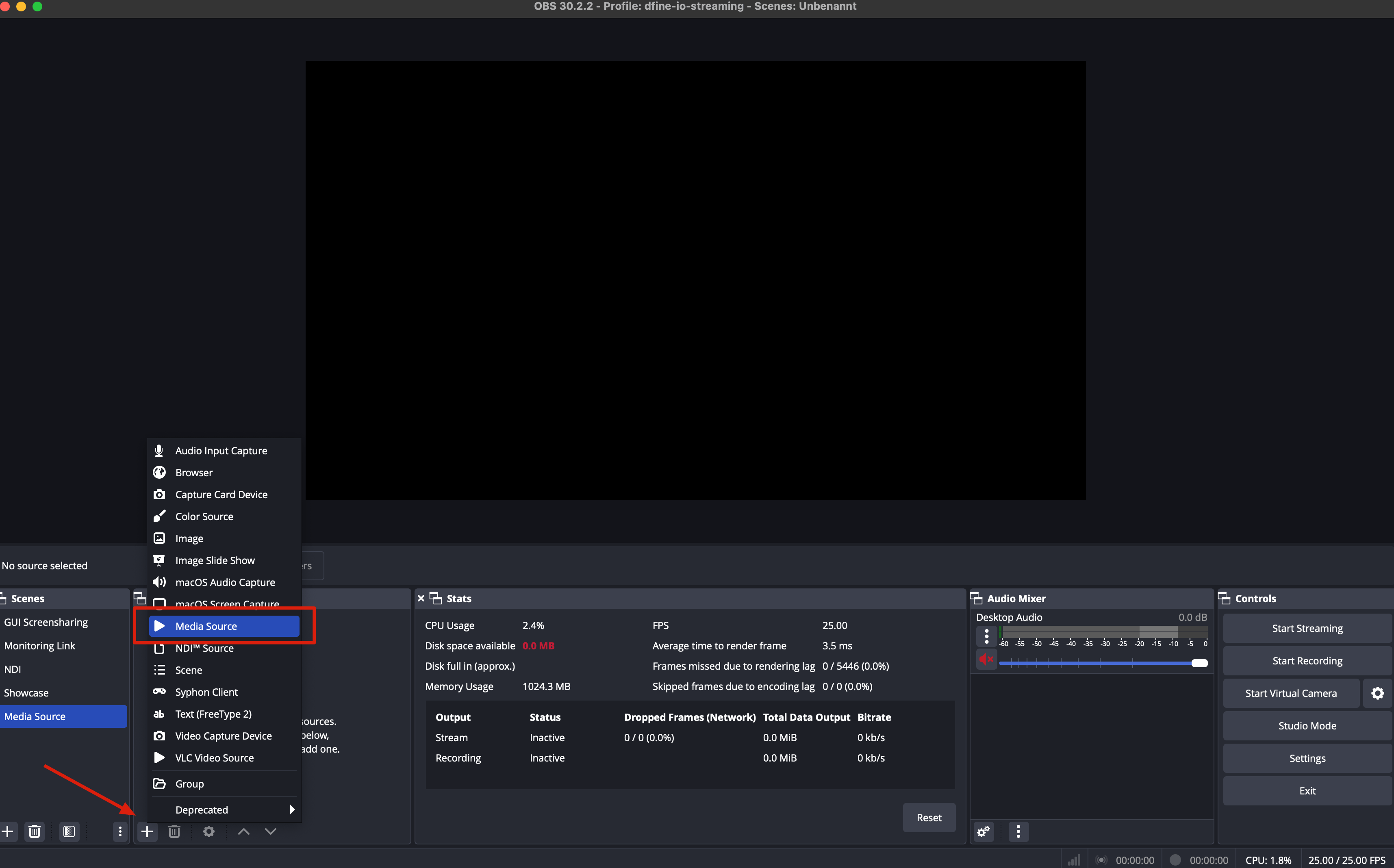
Task: Select Video Capture Device entry
Action: (224, 736)
